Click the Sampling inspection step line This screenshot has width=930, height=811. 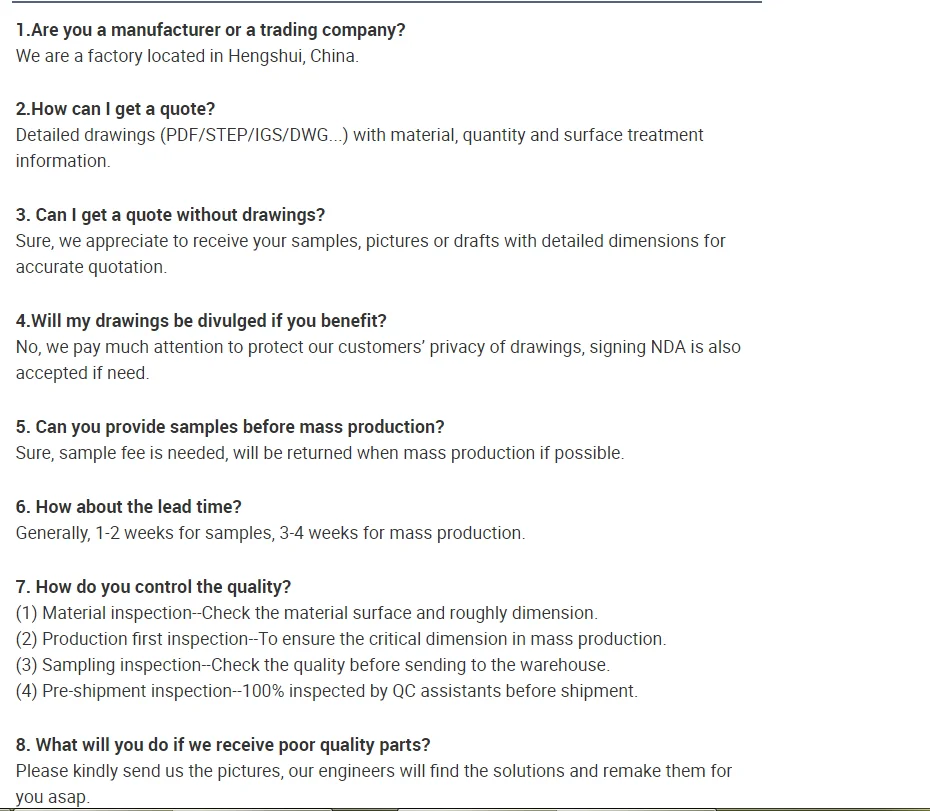[x=312, y=665]
